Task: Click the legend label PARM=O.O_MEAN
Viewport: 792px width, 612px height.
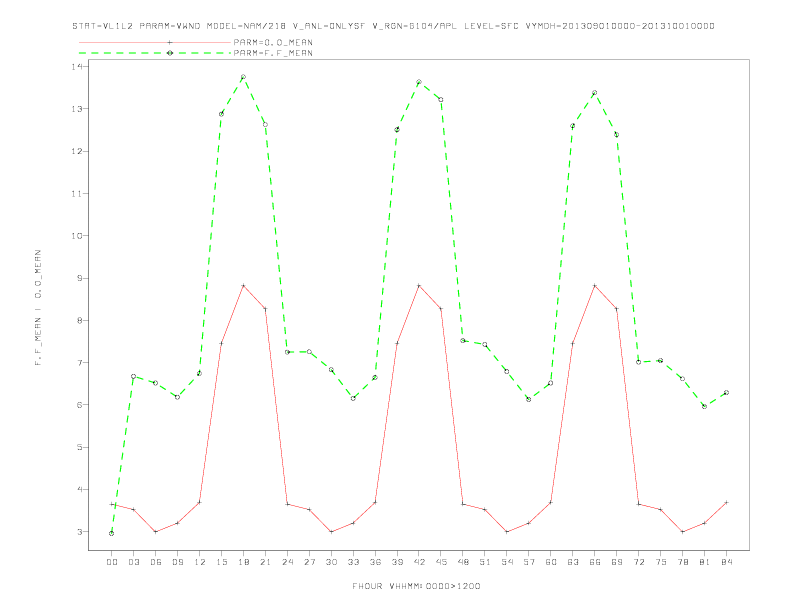Action: [273, 42]
